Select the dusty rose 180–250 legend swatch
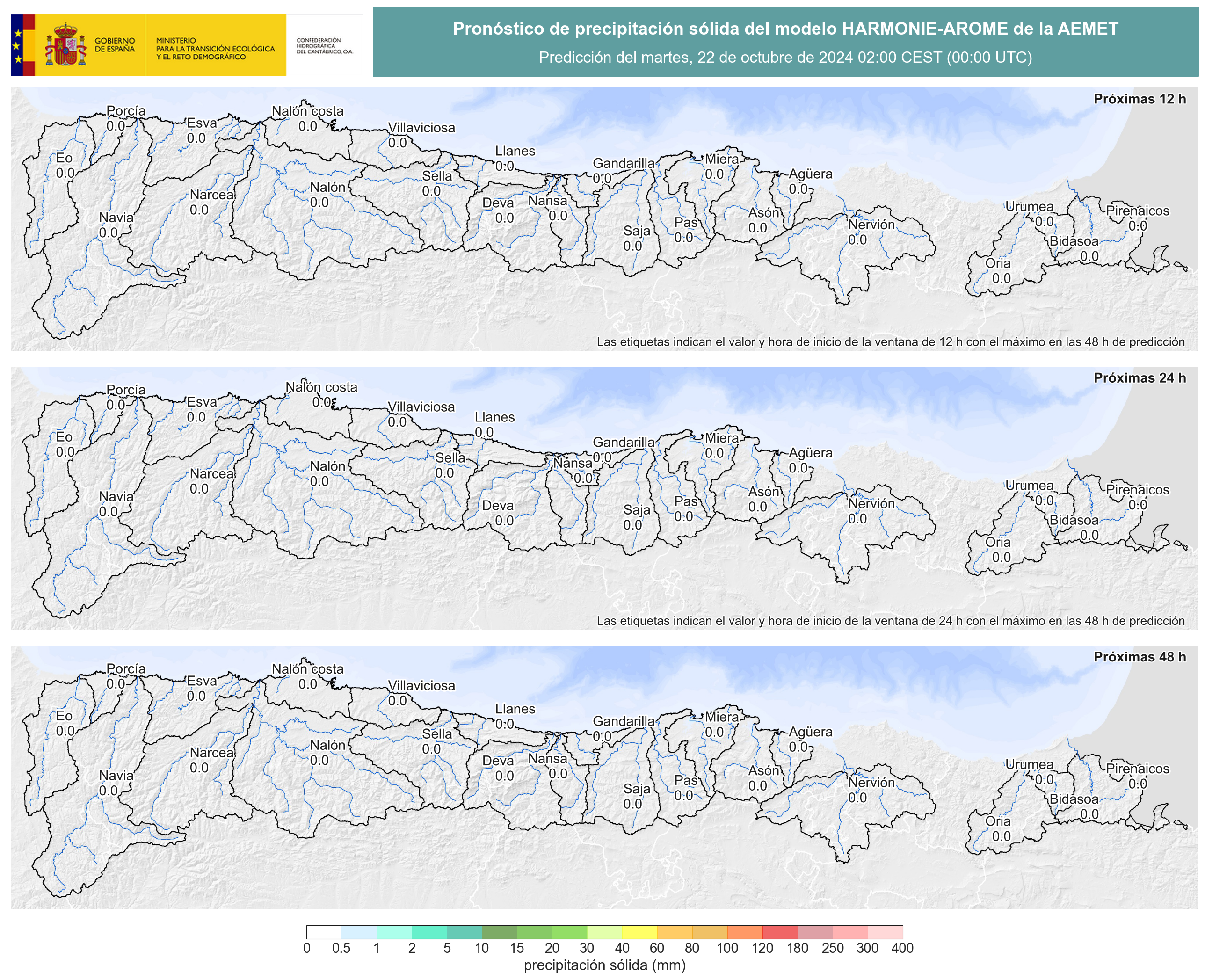 (x=815, y=932)
